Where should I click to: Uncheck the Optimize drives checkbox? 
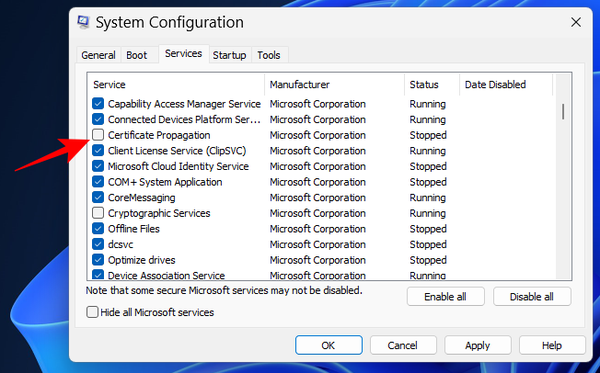click(98, 260)
